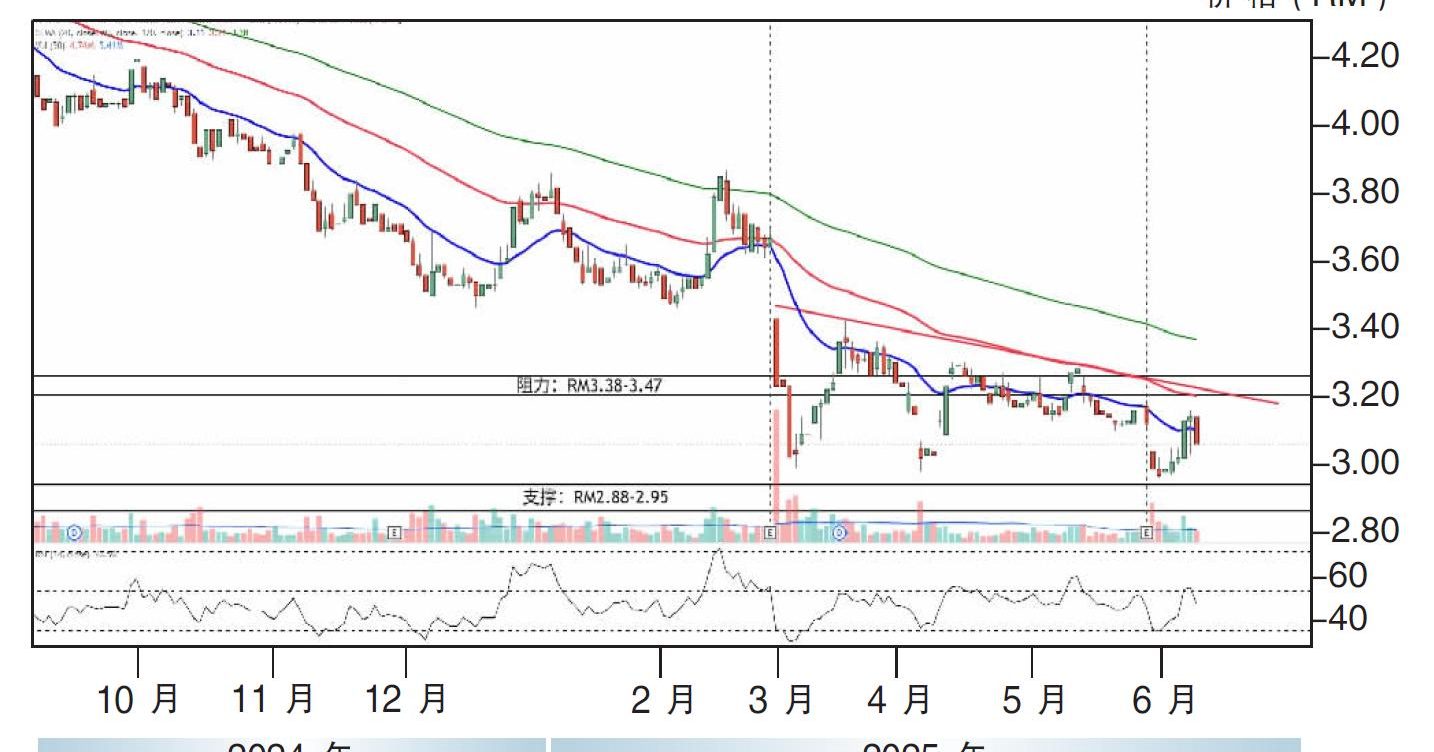
Task: Click the dividend D marker in mid-March
Action: pos(840,534)
